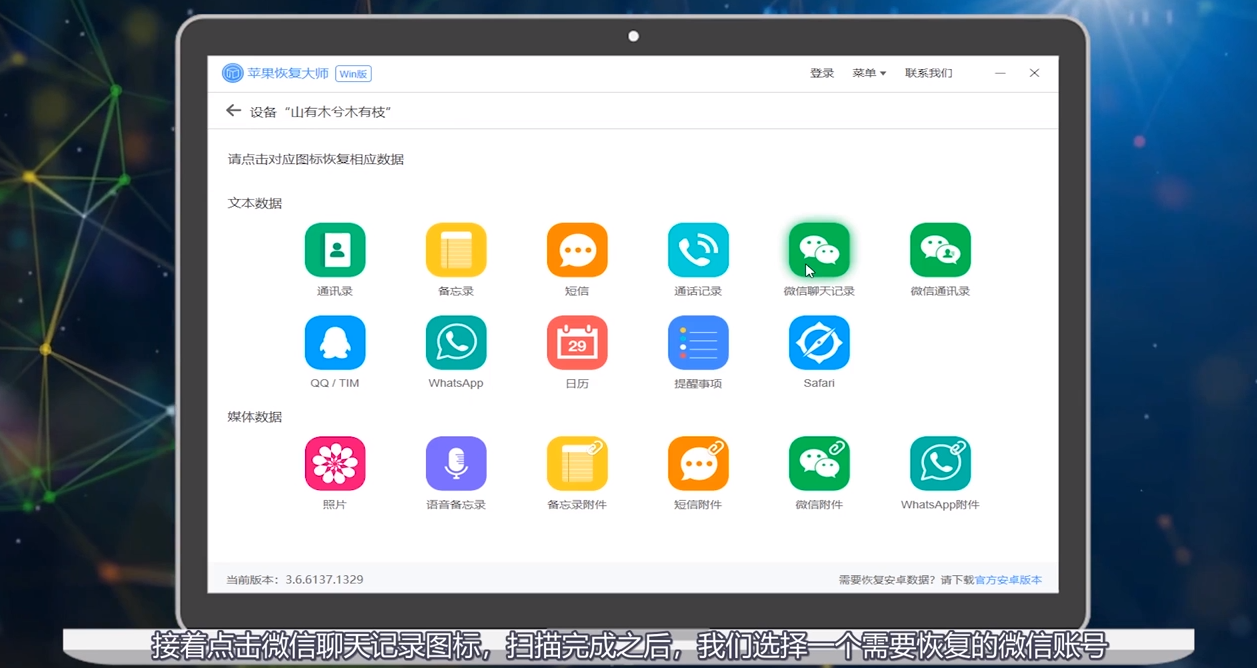Click the 微信聊天记录 WeChat chat icon
Viewport: 1257px width, 668px height.
pos(819,250)
